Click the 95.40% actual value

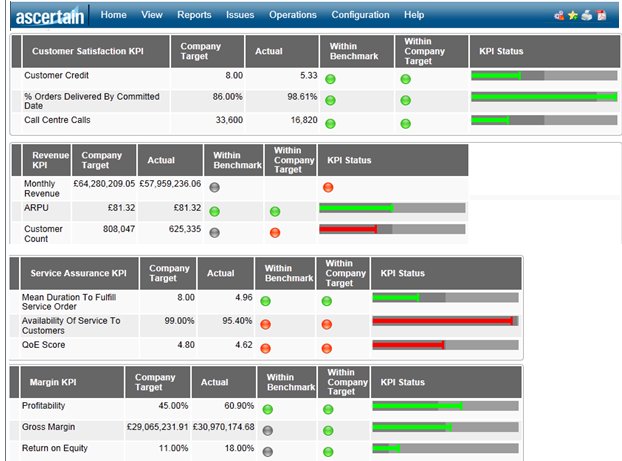click(237, 321)
